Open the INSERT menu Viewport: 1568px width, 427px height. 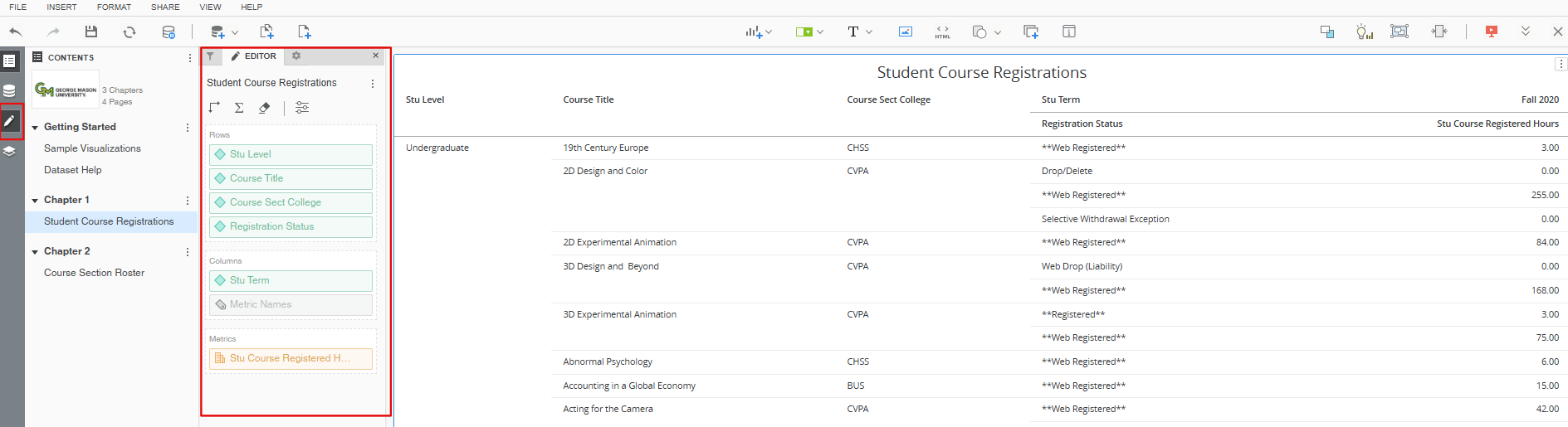pyautogui.click(x=61, y=7)
